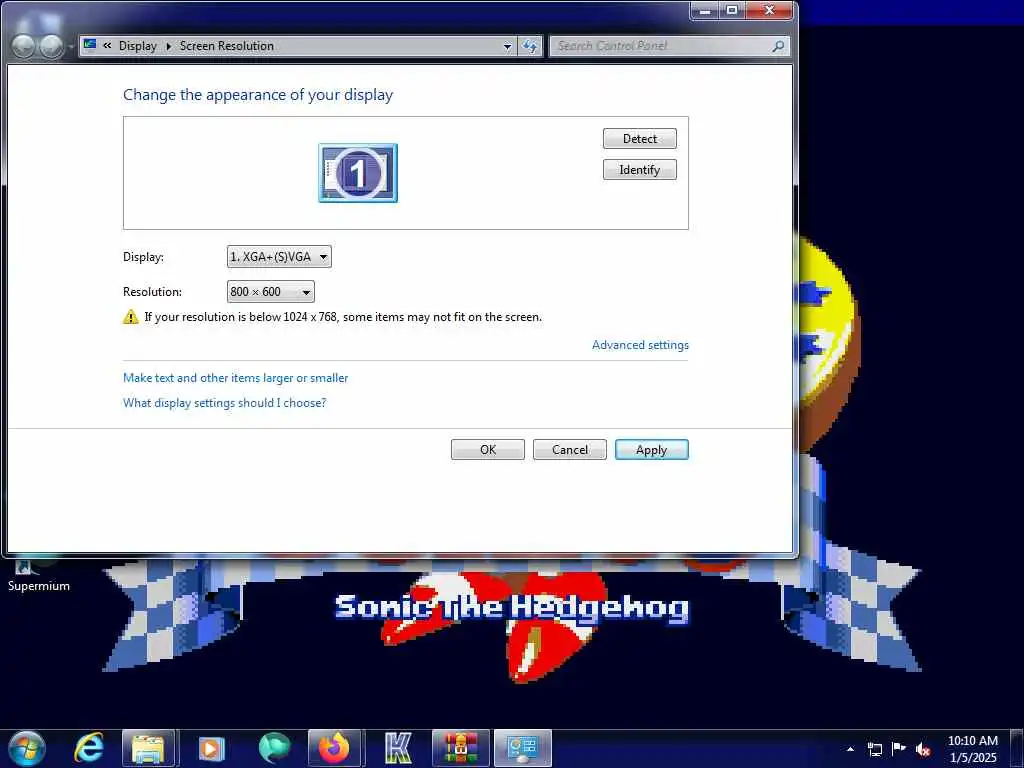Minimize the Screen Resolution window

705,10
